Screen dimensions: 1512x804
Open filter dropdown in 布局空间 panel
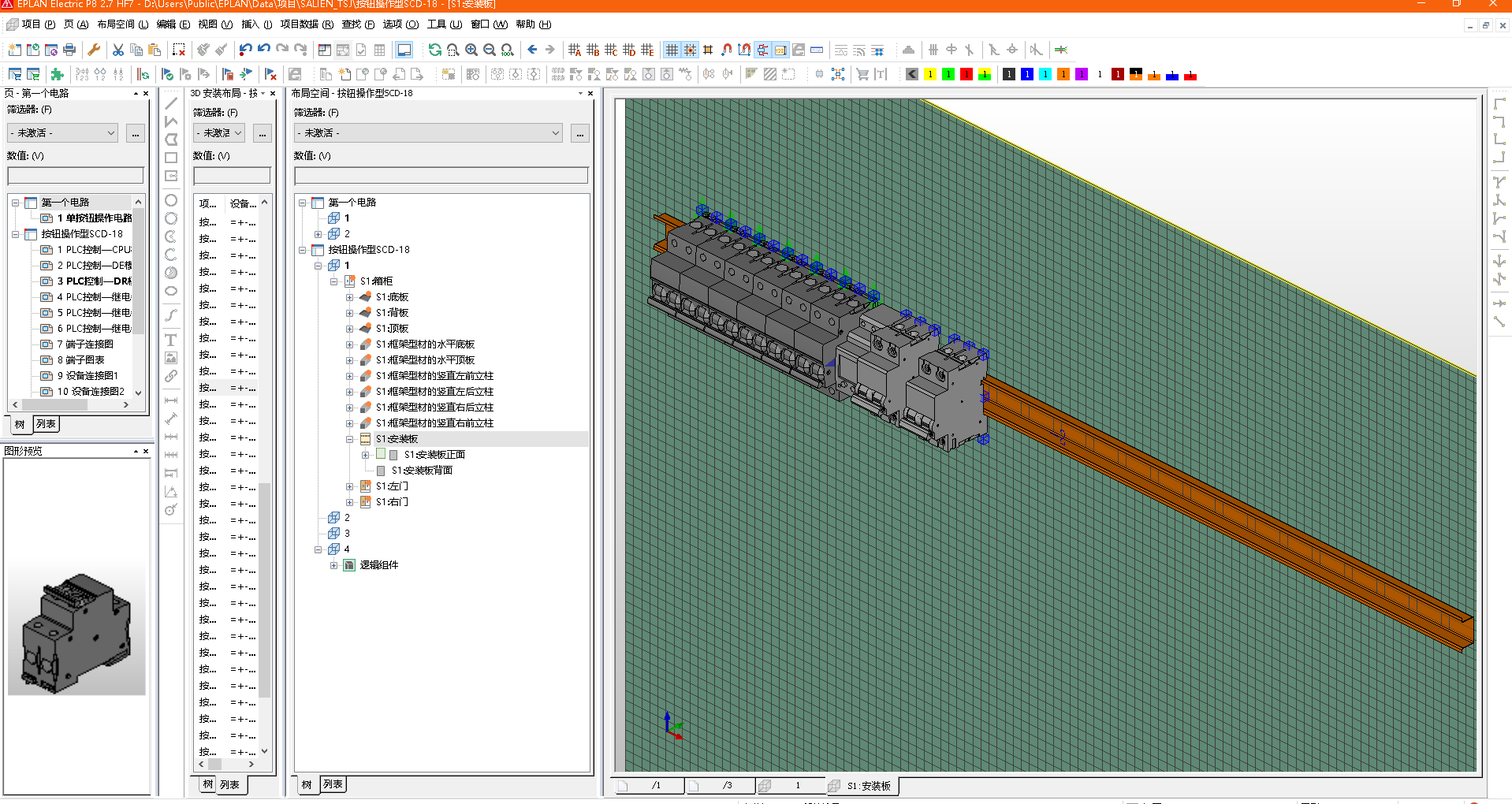tap(555, 133)
